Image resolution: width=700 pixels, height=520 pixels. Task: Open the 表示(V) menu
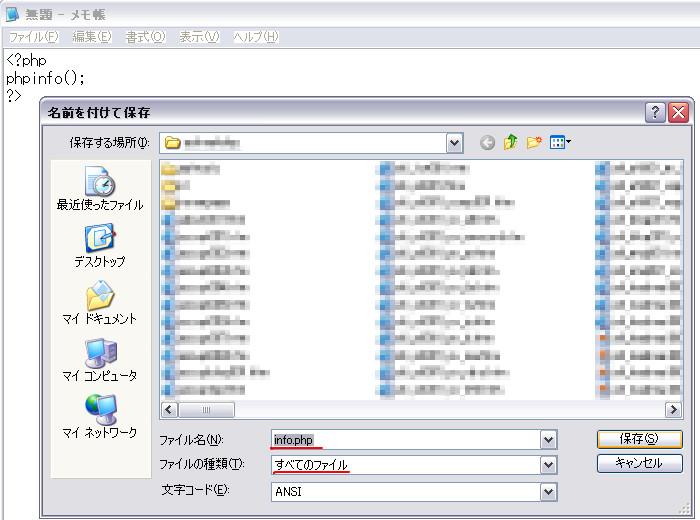[x=199, y=37]
